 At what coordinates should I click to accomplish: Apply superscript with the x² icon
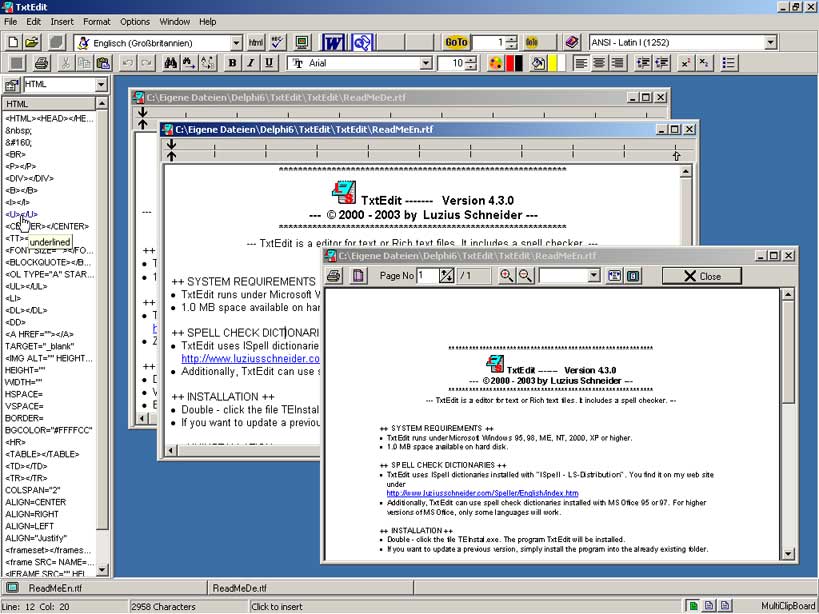685,64
